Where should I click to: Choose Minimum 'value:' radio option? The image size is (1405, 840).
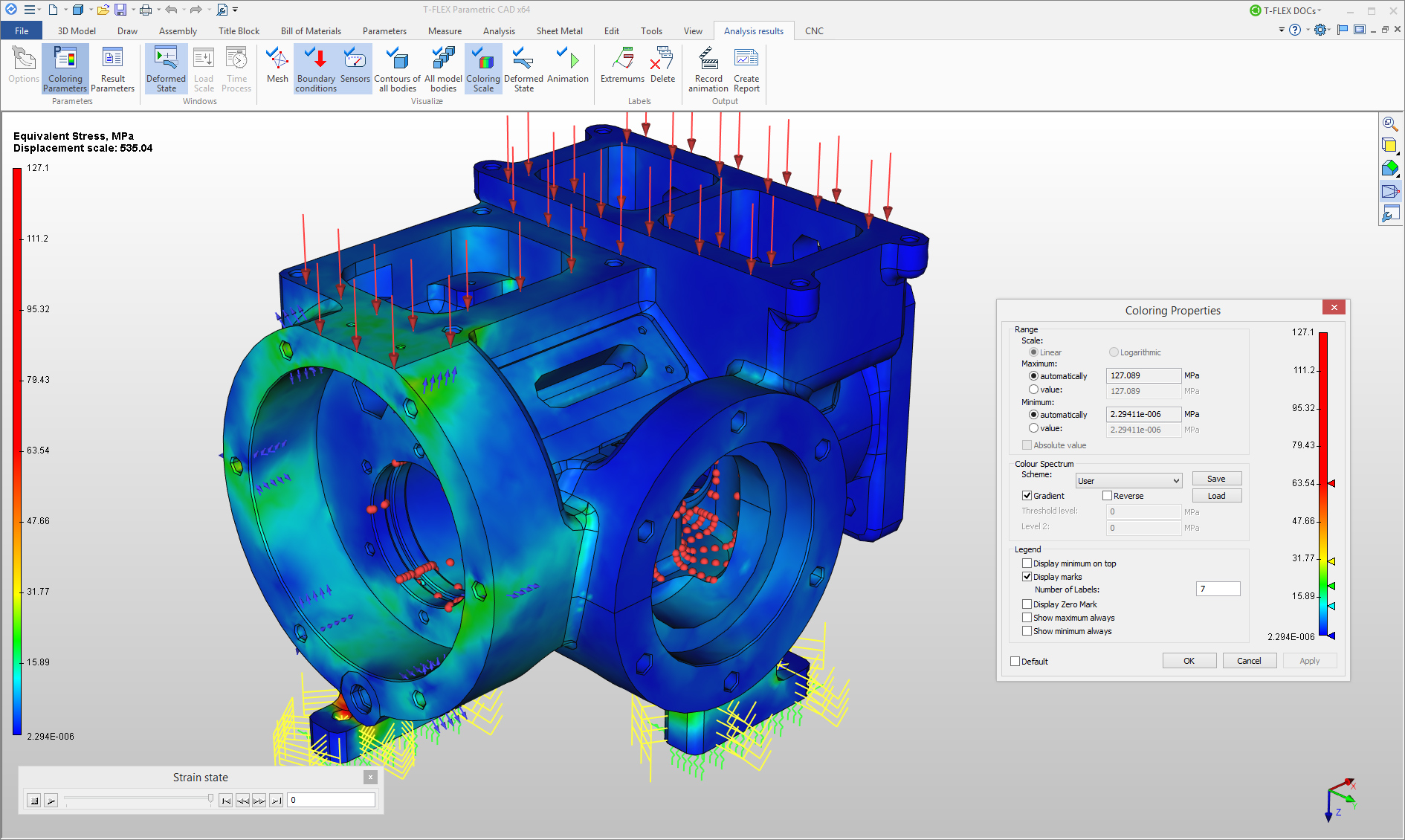coord(1033,428)
